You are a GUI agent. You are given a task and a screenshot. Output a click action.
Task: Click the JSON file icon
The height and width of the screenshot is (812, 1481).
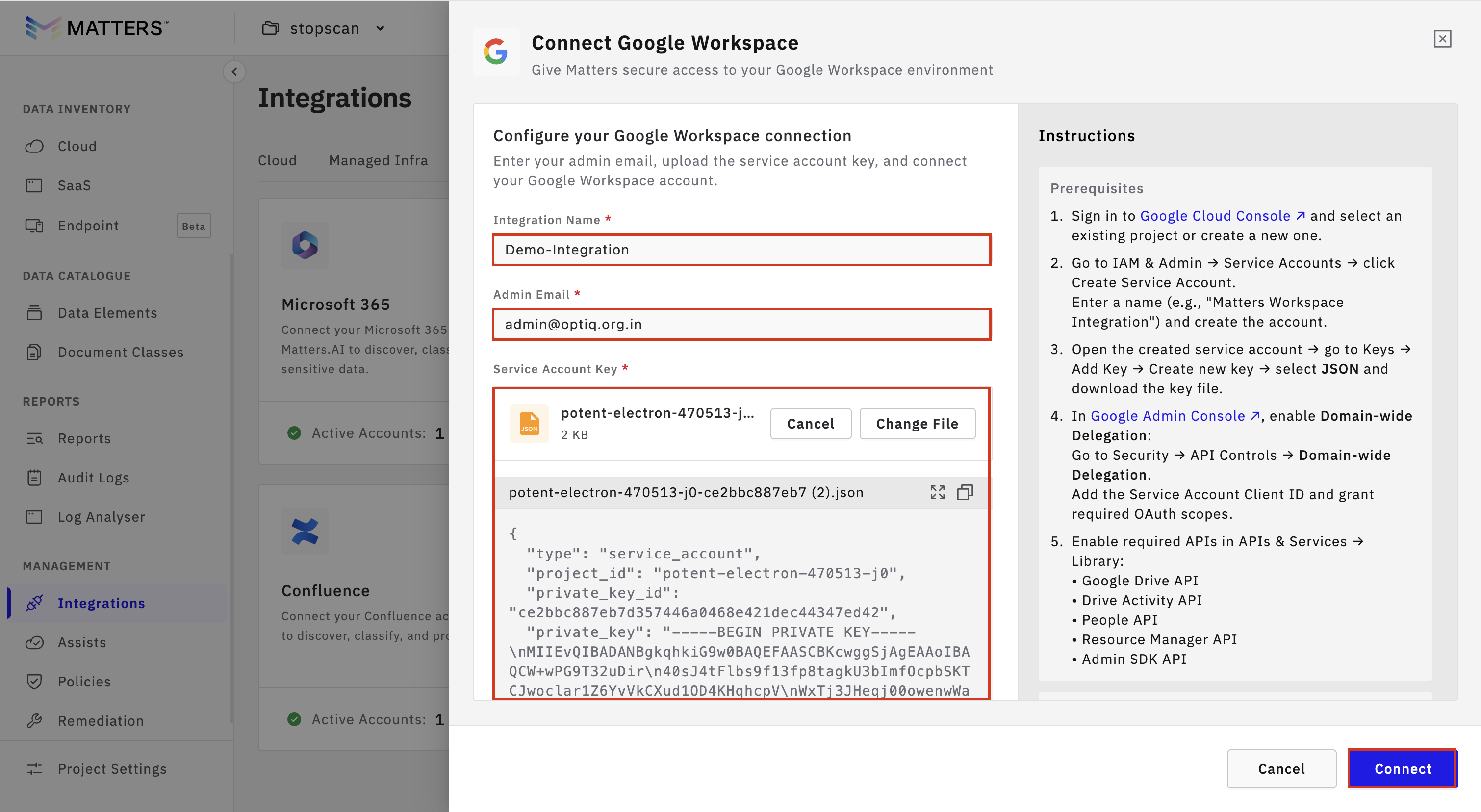pos(529,424)
